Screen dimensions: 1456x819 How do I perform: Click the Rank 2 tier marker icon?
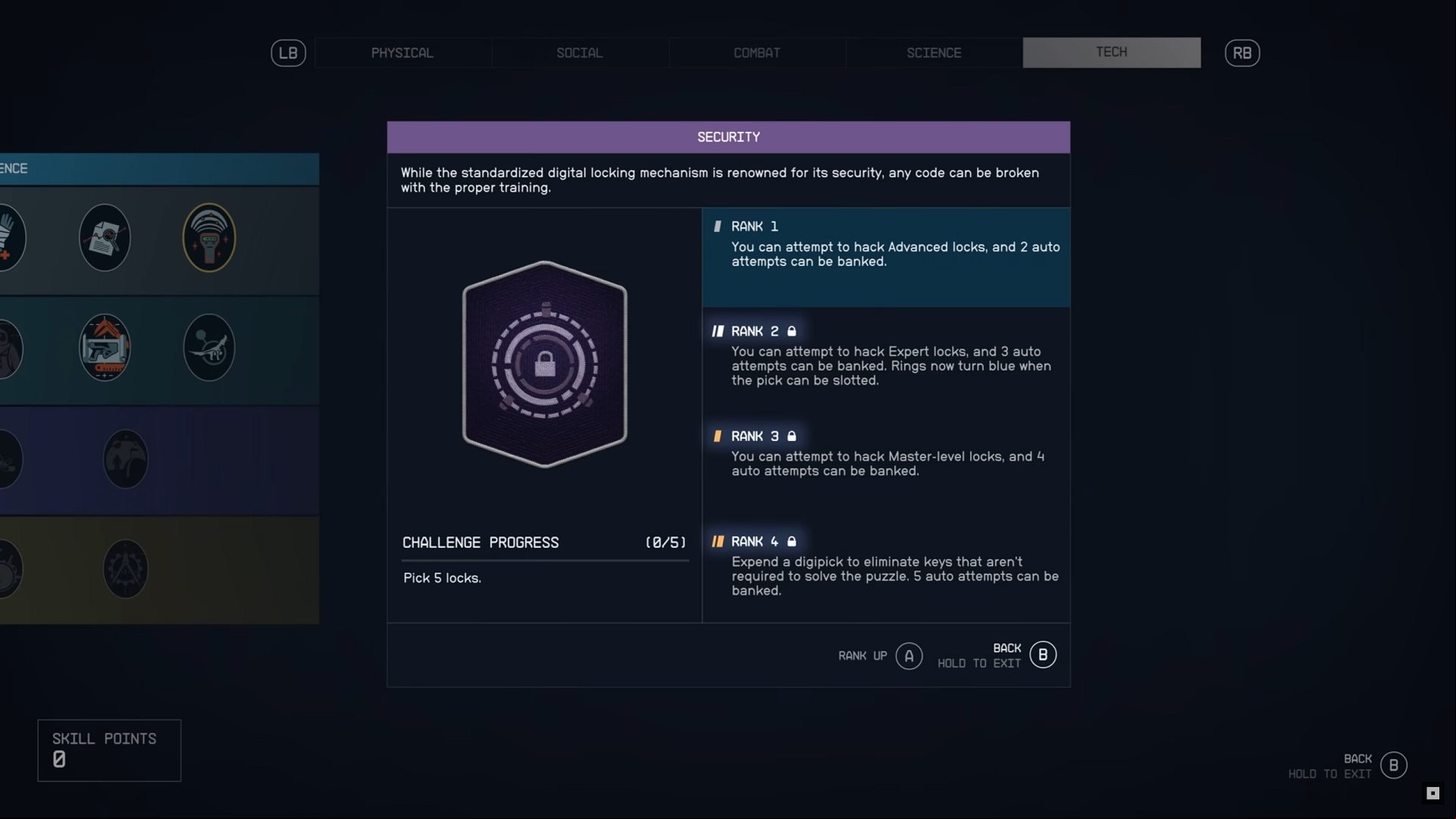click(x=718, y=331)
